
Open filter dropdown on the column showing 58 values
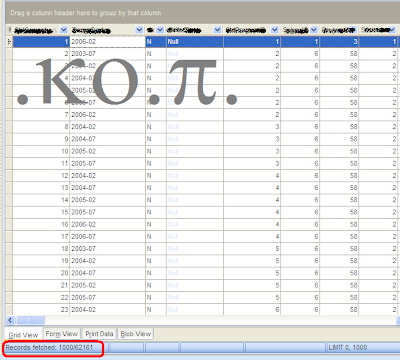pyautogui.click(x=353, y=30)
